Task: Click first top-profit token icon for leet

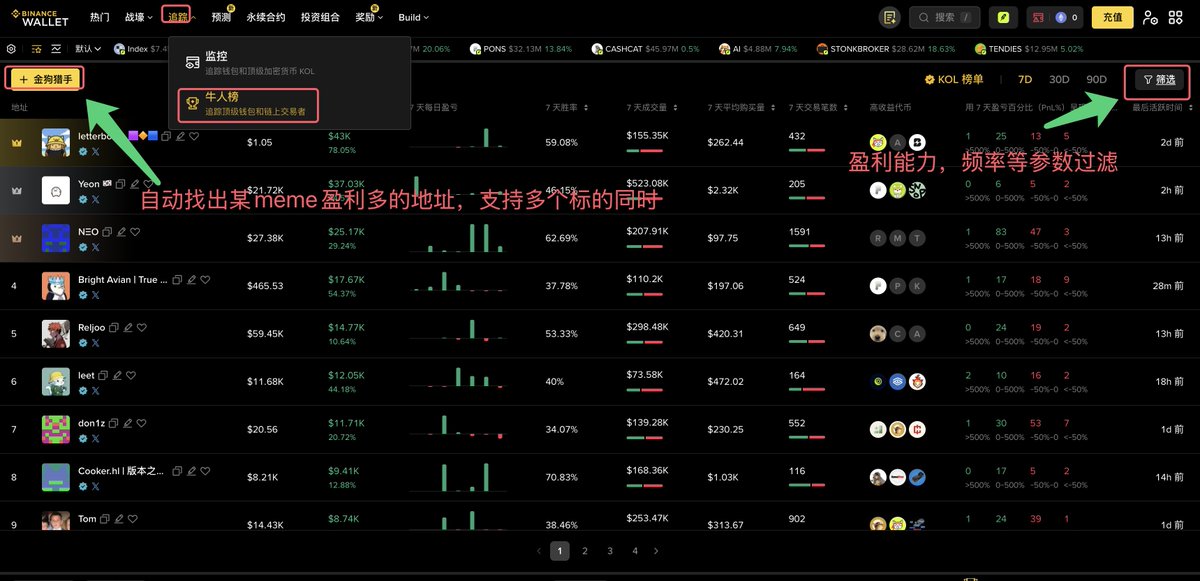Action: [x=878, y=381]
